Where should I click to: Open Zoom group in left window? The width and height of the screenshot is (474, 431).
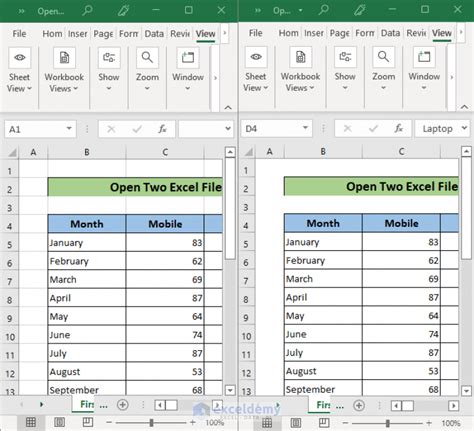tap(147, 70)
